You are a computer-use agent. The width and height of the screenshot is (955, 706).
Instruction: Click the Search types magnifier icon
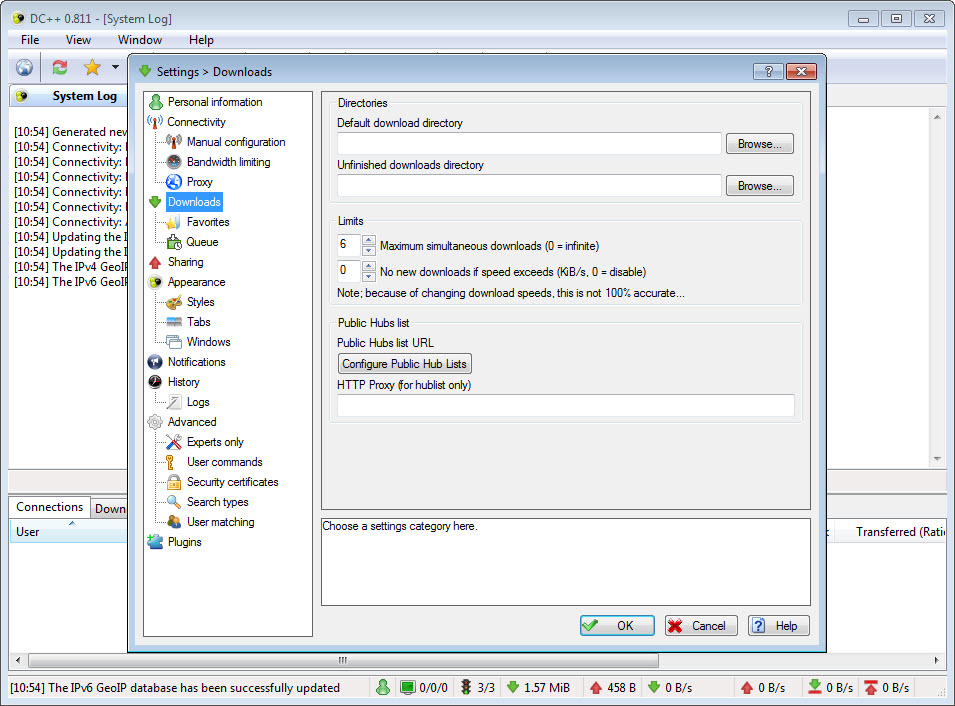pyautogui.click(x=174, y=502)
